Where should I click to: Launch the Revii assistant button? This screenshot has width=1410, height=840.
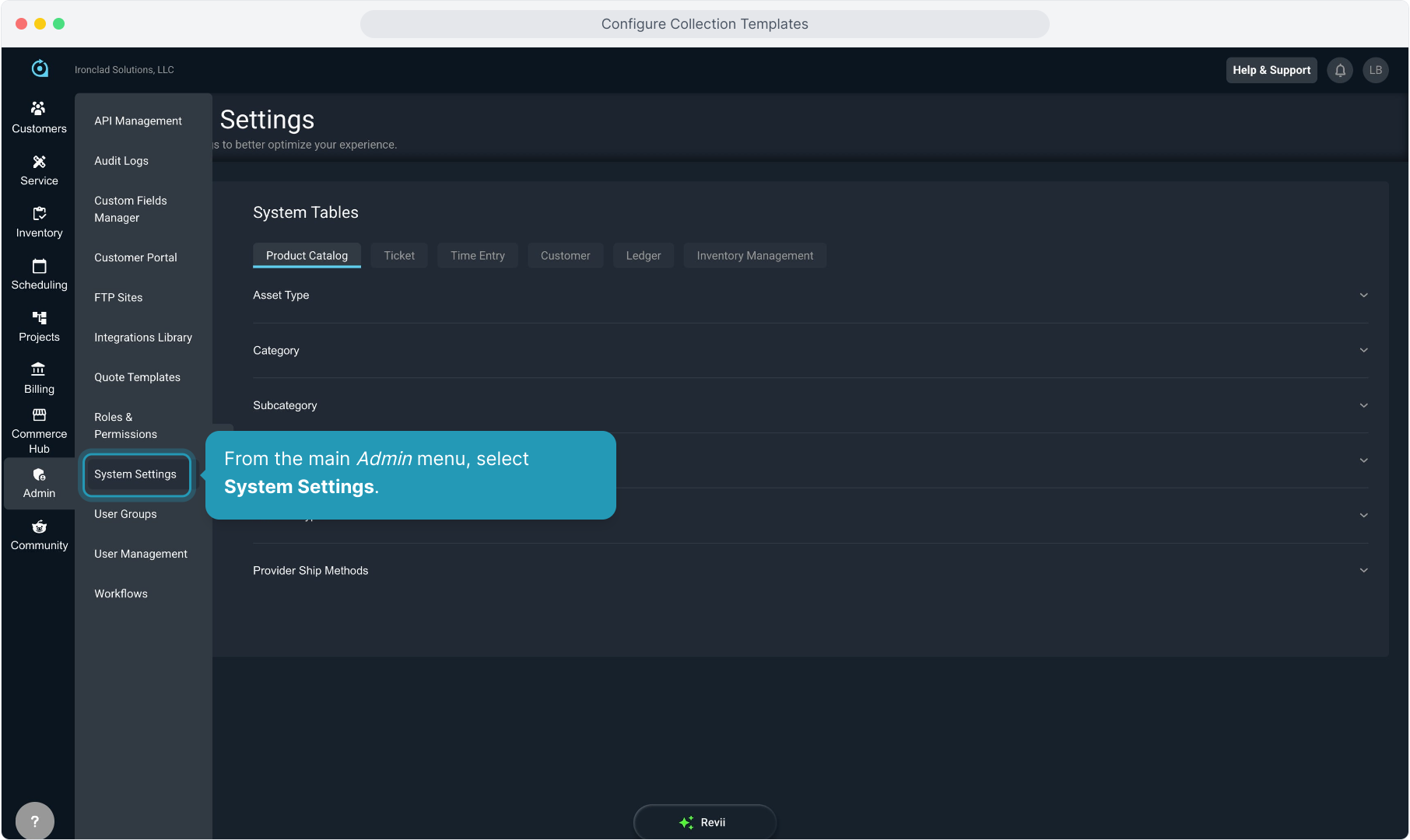(x=704, y=822)
